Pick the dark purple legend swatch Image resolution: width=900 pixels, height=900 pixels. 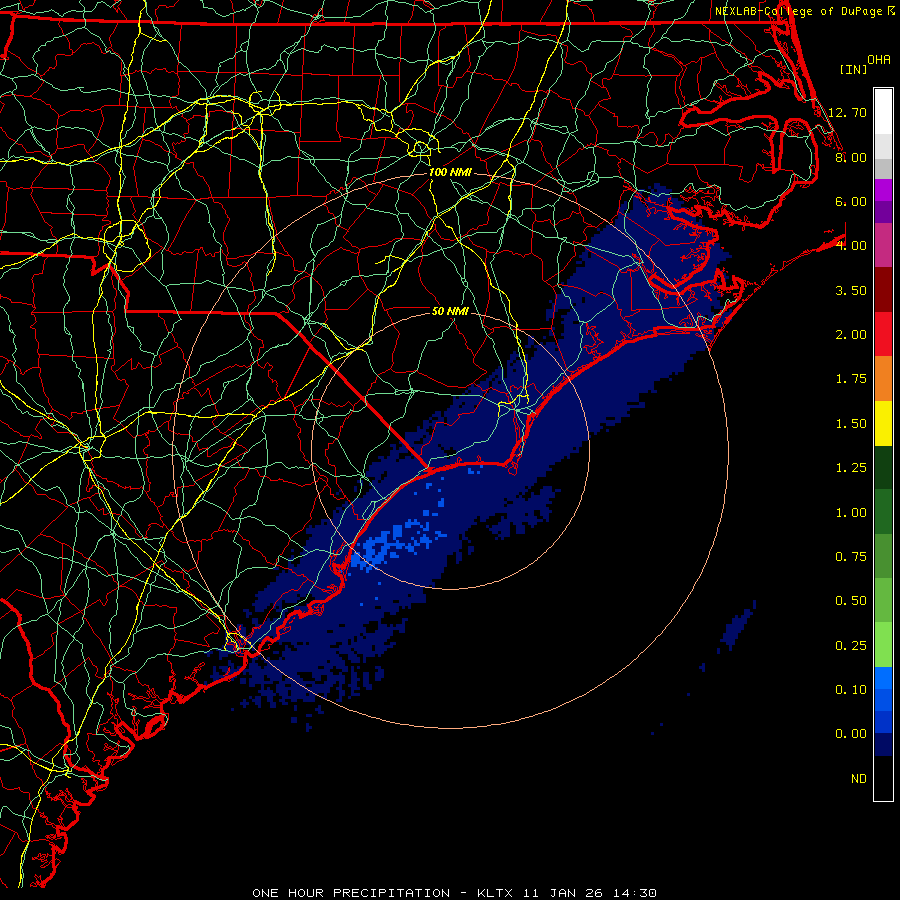click(883, 212)
